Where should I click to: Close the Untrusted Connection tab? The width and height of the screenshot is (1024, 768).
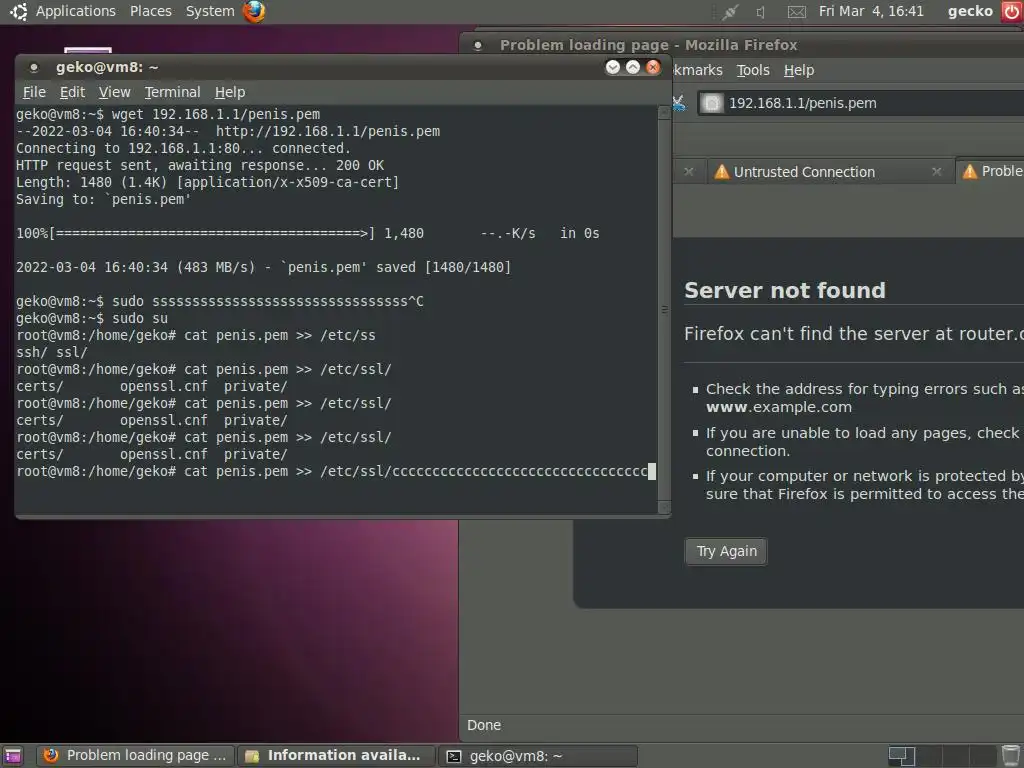936,172
